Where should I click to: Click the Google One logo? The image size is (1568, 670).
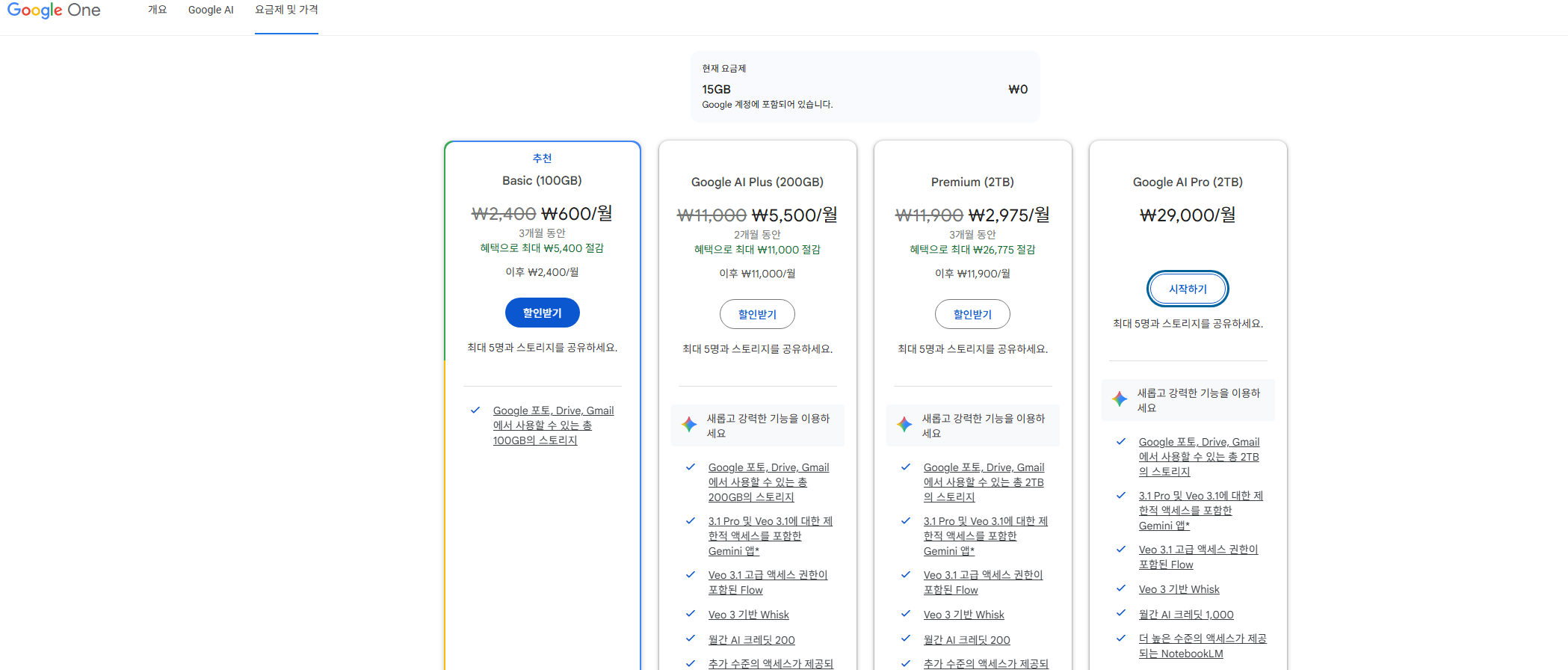tap(54, 10)
